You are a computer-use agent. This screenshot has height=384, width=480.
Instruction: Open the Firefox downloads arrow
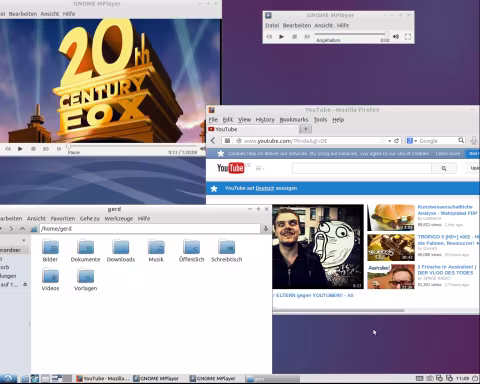click(x=474, y=141)
